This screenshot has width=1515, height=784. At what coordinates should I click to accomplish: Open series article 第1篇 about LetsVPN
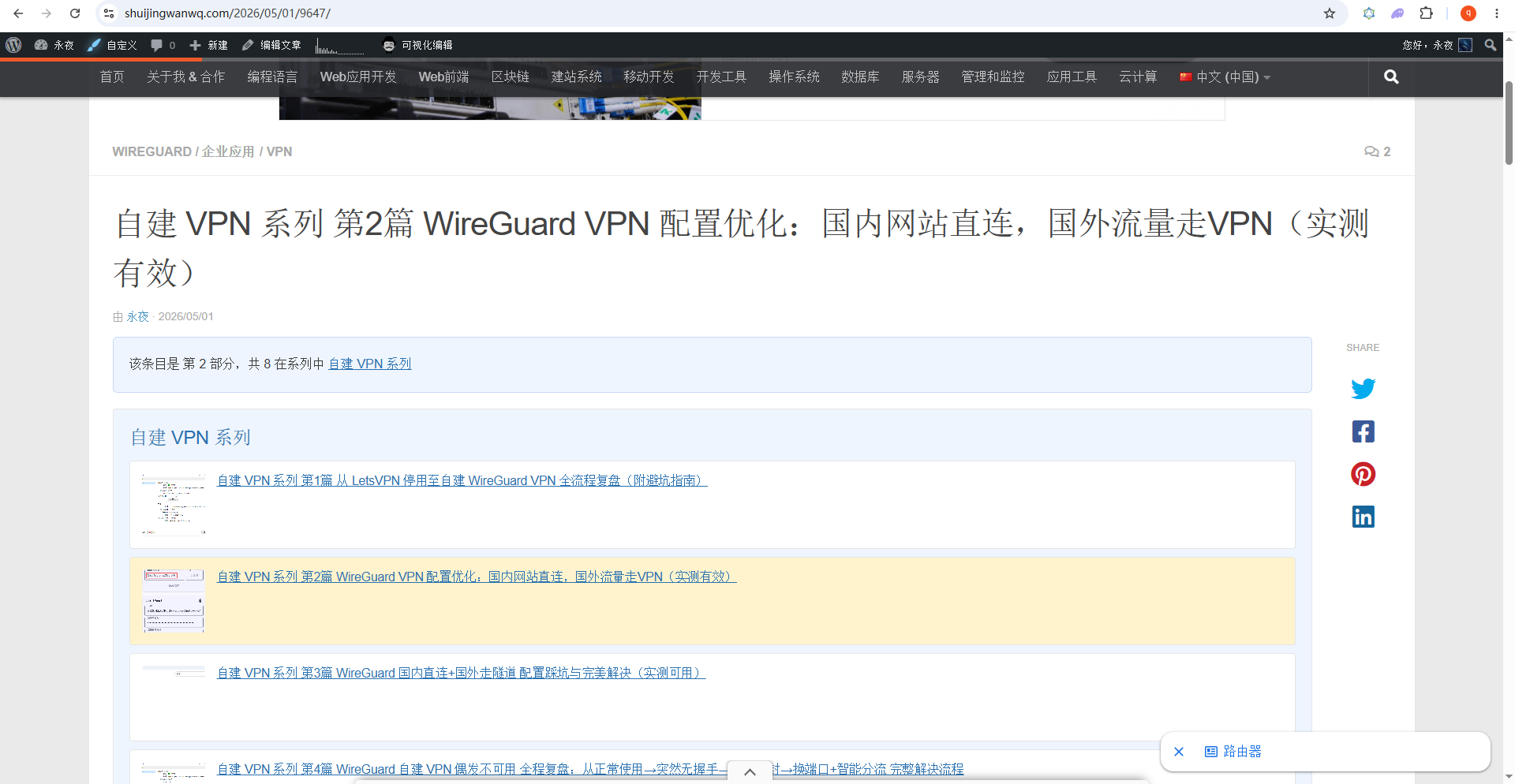[462, 480]
